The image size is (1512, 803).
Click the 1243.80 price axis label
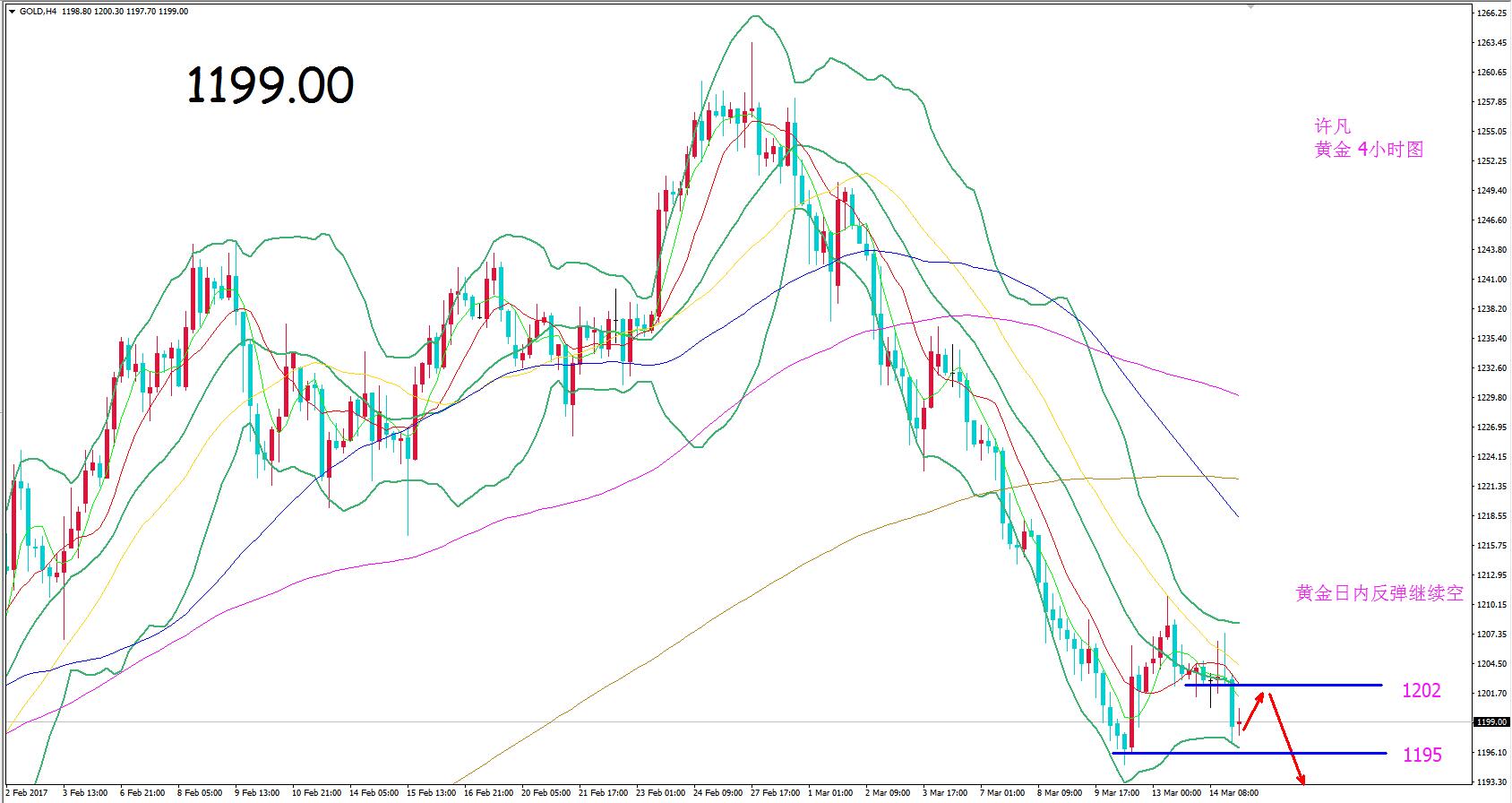coord(1492,250)
